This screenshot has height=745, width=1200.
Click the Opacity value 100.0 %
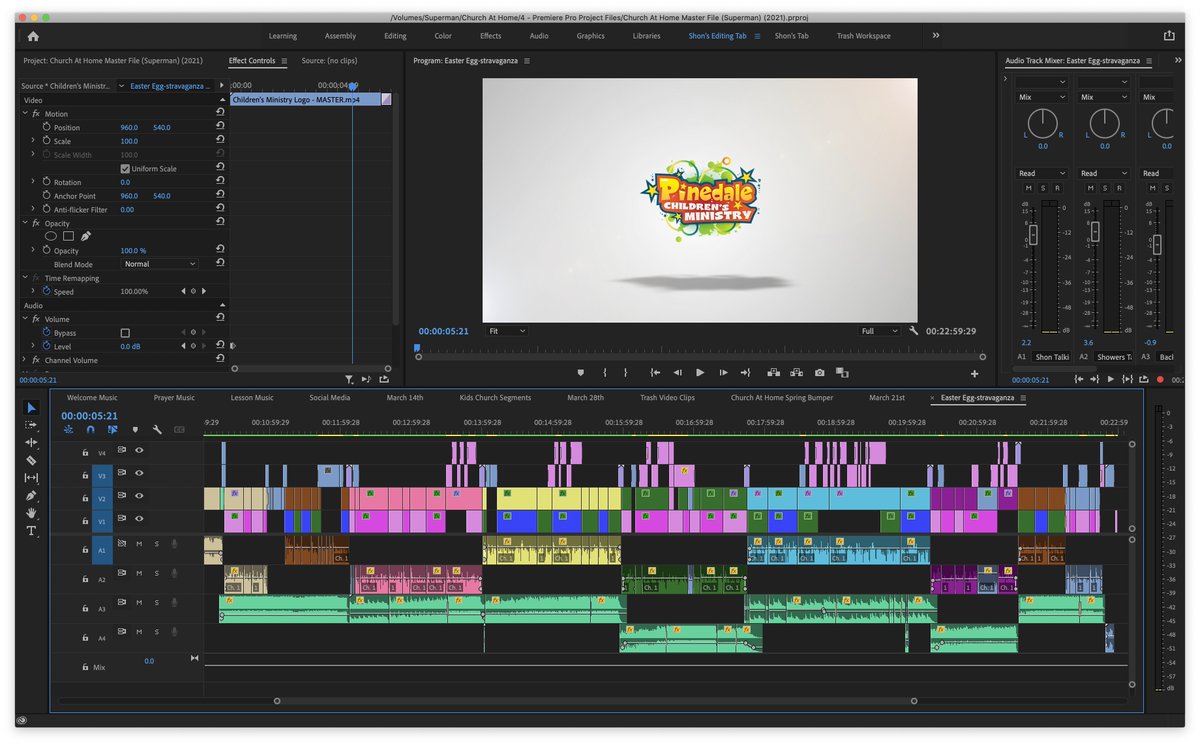pyautogui.click(x=133, y=251)
